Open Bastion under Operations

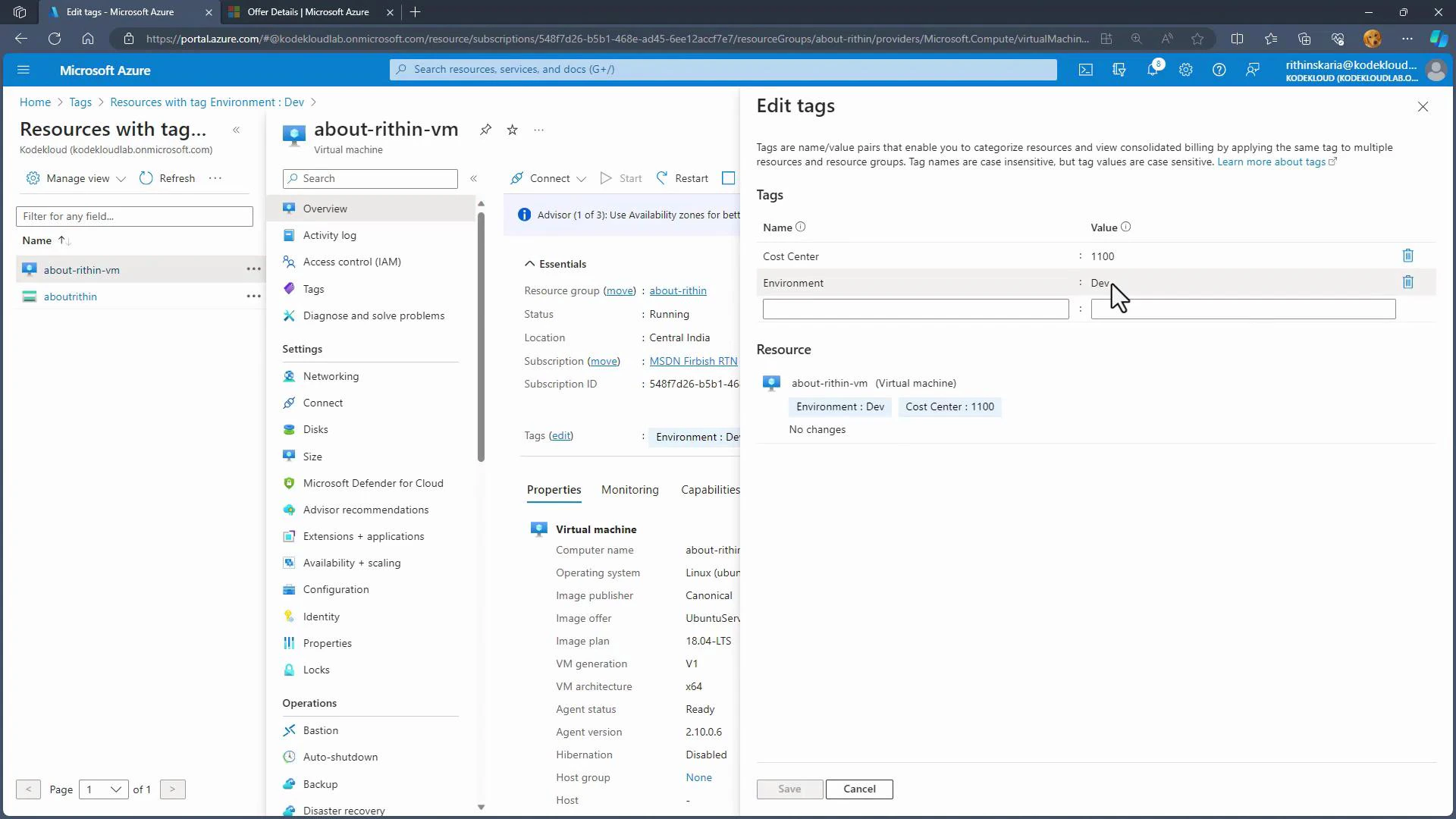pyautogui.click(x=320, y=730)
